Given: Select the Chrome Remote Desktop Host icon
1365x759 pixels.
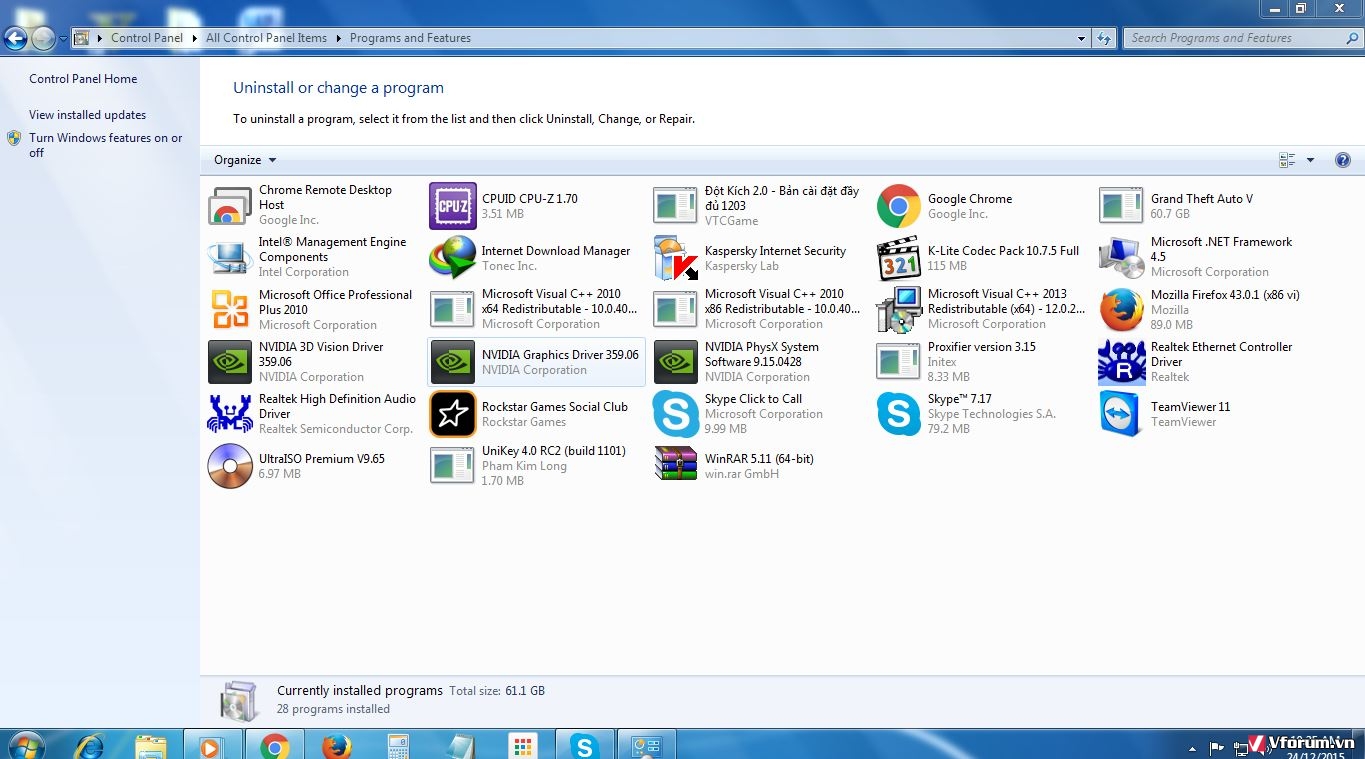Looking at the screenshot, I should (x=230, y=205).
